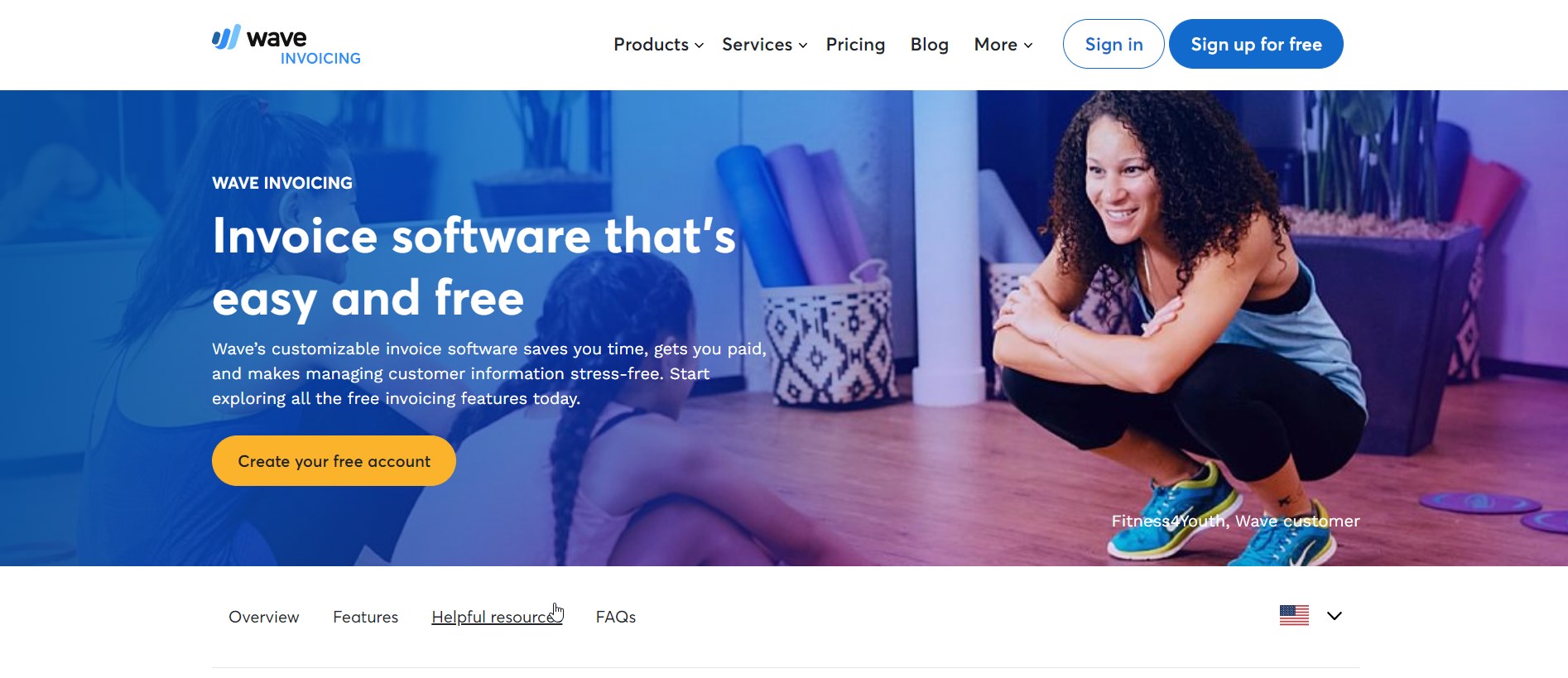Jump to the FAQs tab

coord(616,617)
